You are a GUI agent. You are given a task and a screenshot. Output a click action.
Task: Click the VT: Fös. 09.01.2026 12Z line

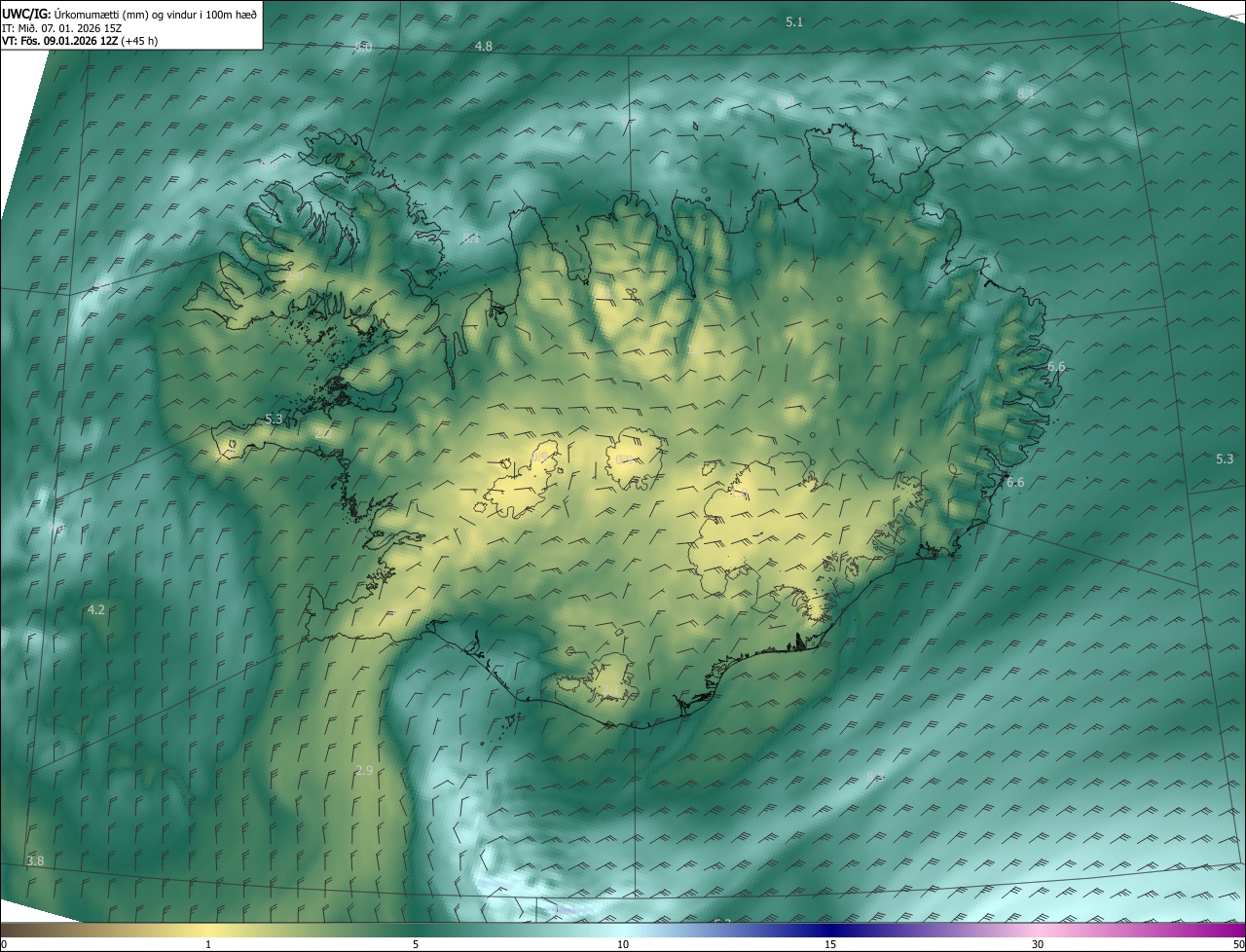pyautogui.click(x=80, y=41)
